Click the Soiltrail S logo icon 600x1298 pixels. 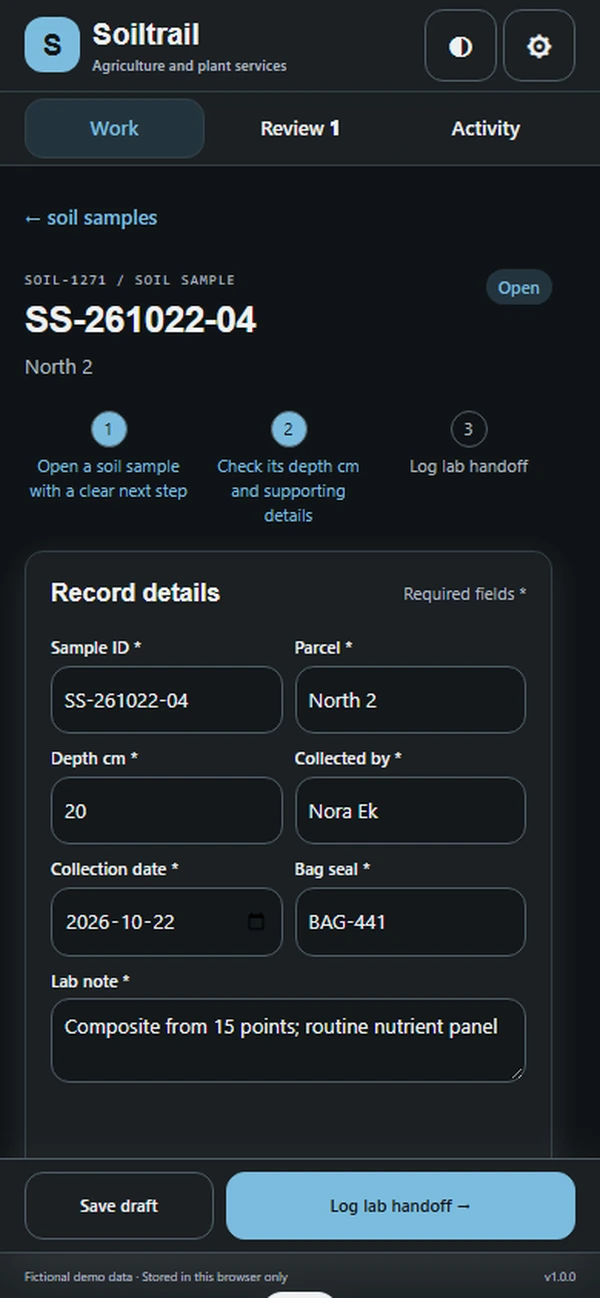(x=52, y=45)
